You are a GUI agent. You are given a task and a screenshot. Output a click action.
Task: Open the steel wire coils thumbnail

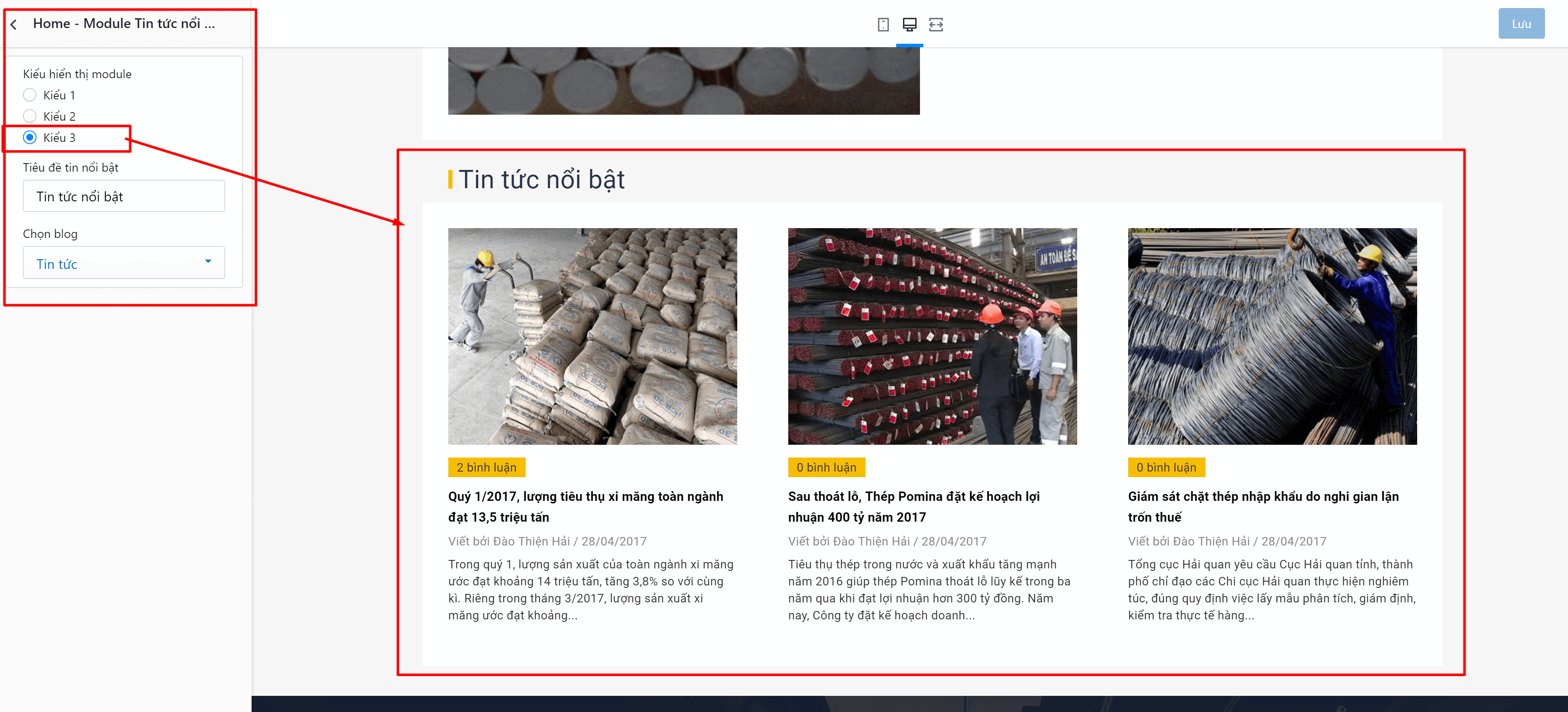point(1272,336)
